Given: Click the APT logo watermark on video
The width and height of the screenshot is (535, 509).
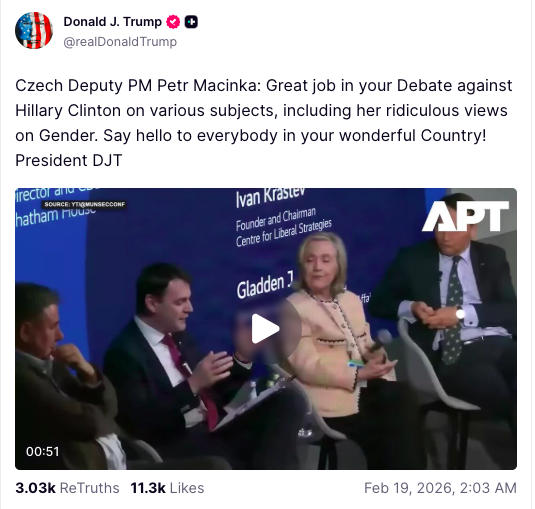Looking at the screenshot, I should click(x=465, y=216).
